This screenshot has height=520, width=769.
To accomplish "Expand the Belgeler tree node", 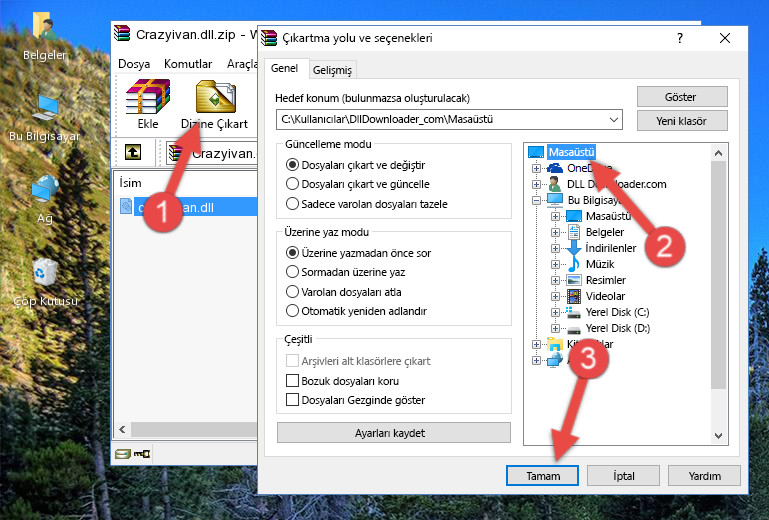I will point(555,232).
